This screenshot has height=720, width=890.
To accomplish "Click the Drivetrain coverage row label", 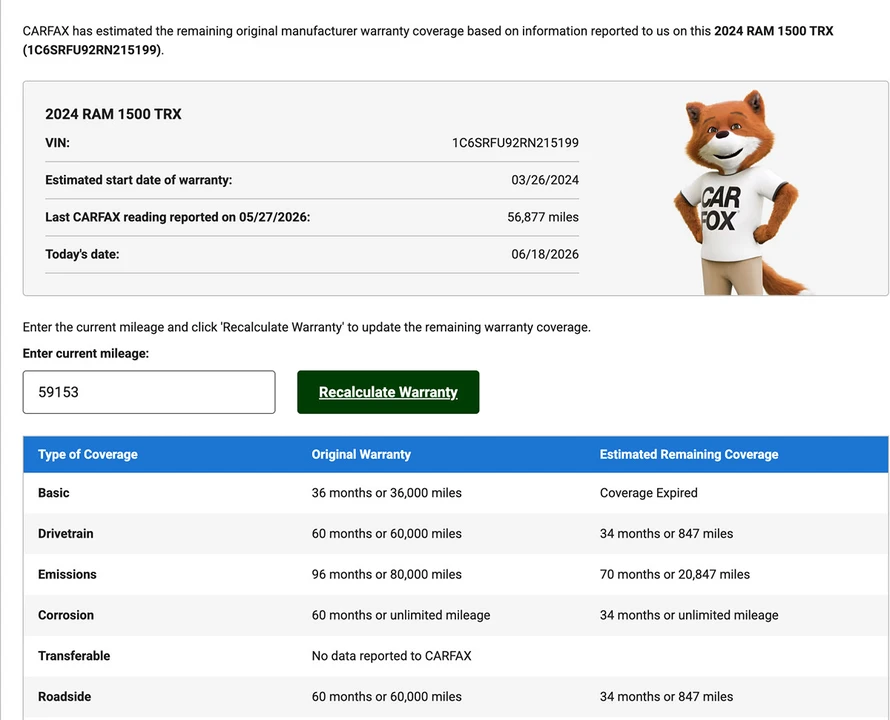I will click(66, 534).
